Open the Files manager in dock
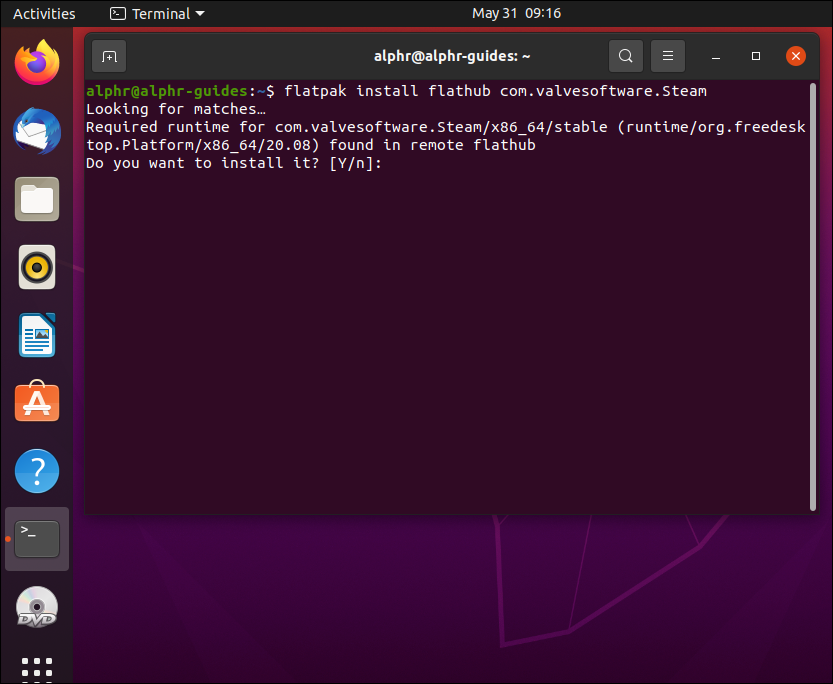 (x=37, y=199)
